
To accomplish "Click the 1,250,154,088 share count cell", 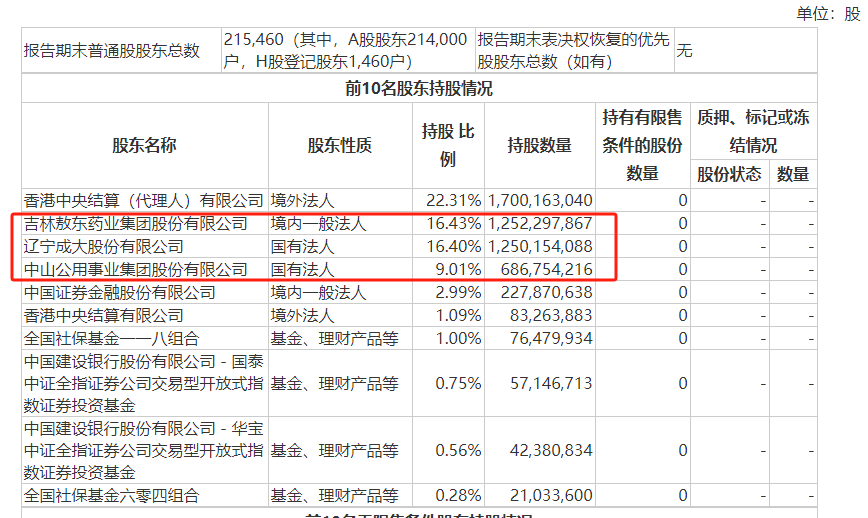I will pyautogui.click(x=540, y=246).
